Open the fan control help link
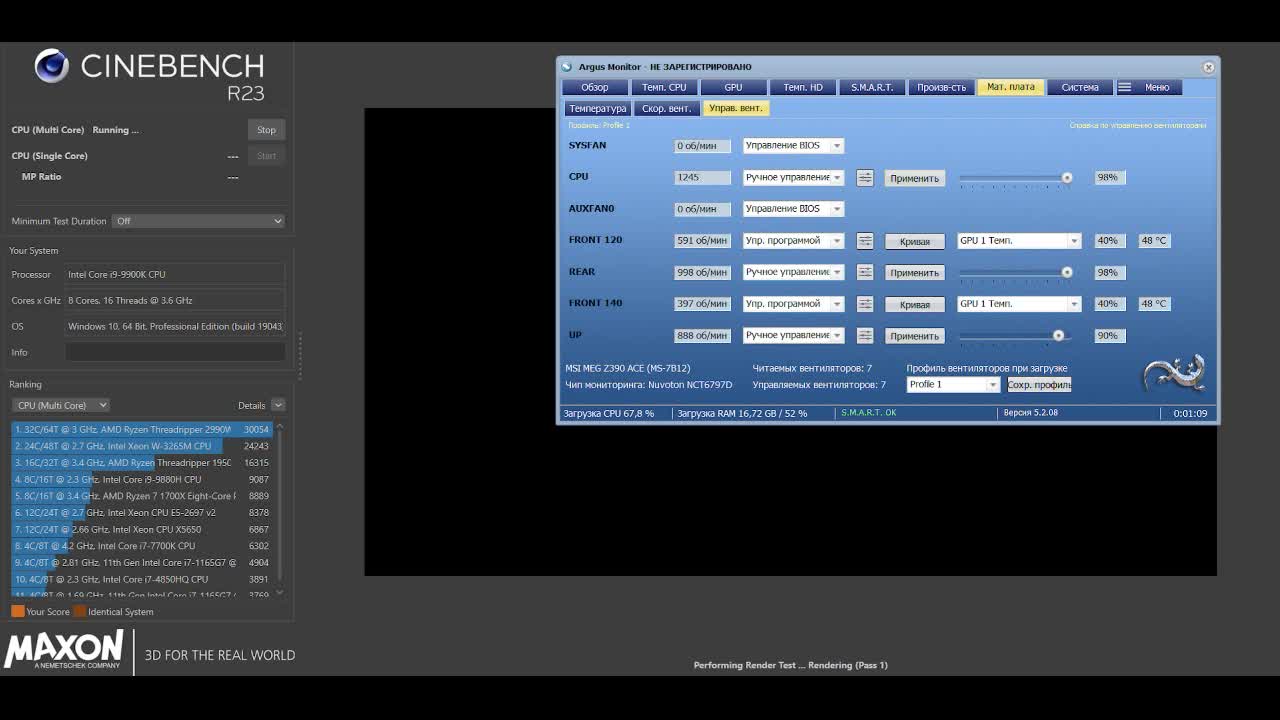This screenshot has width=1280, height=720. tap(1138, 125)
